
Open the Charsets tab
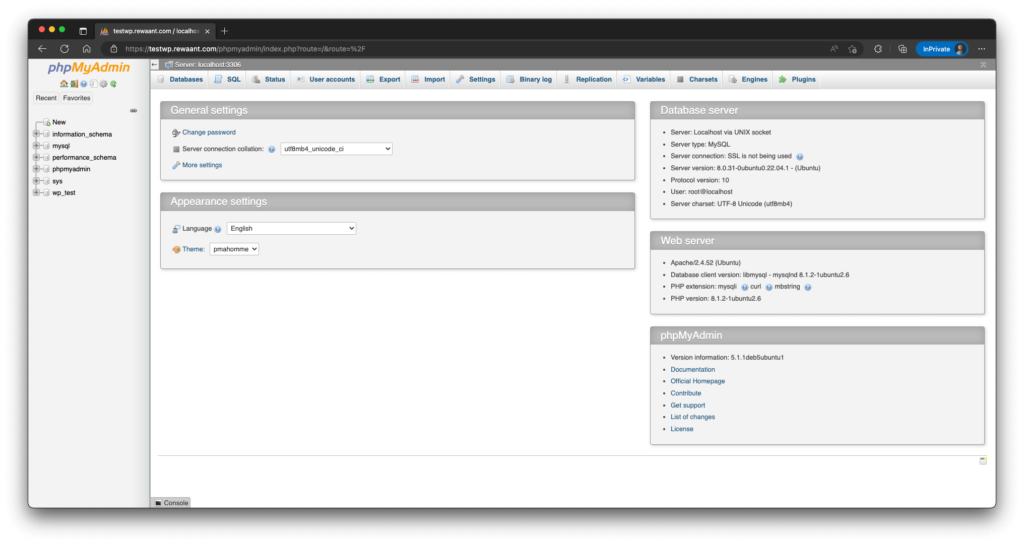coord(696,80)
